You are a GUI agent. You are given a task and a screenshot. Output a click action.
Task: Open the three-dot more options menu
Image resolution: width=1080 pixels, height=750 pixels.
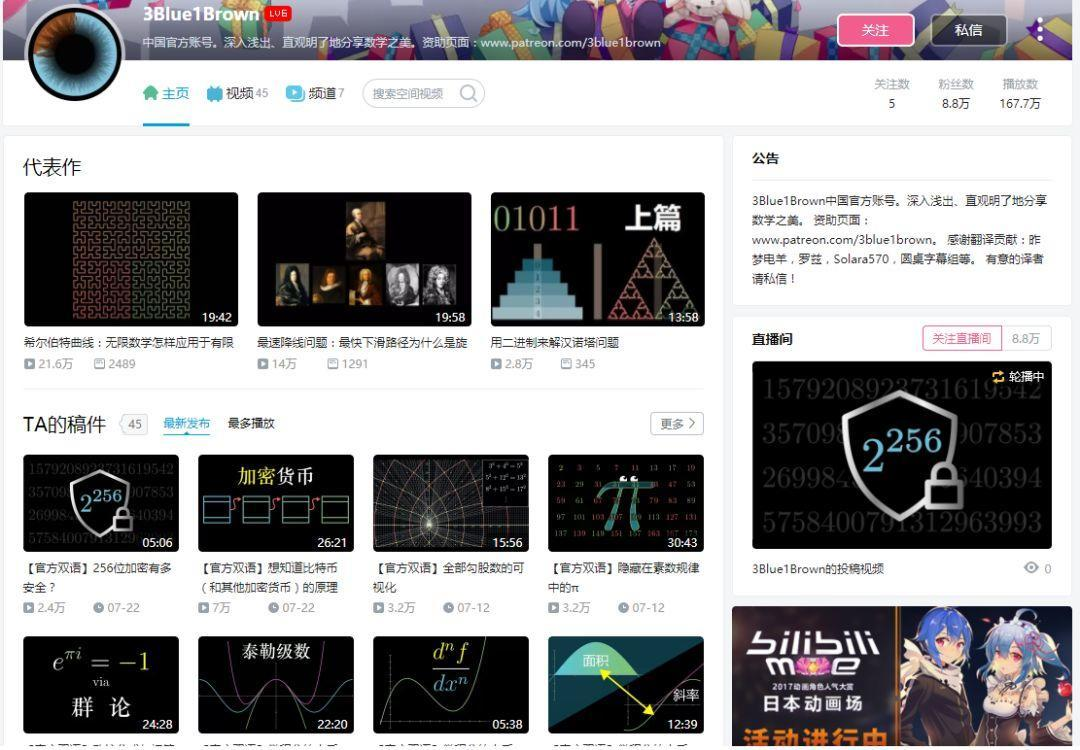tap(1040, 30)
